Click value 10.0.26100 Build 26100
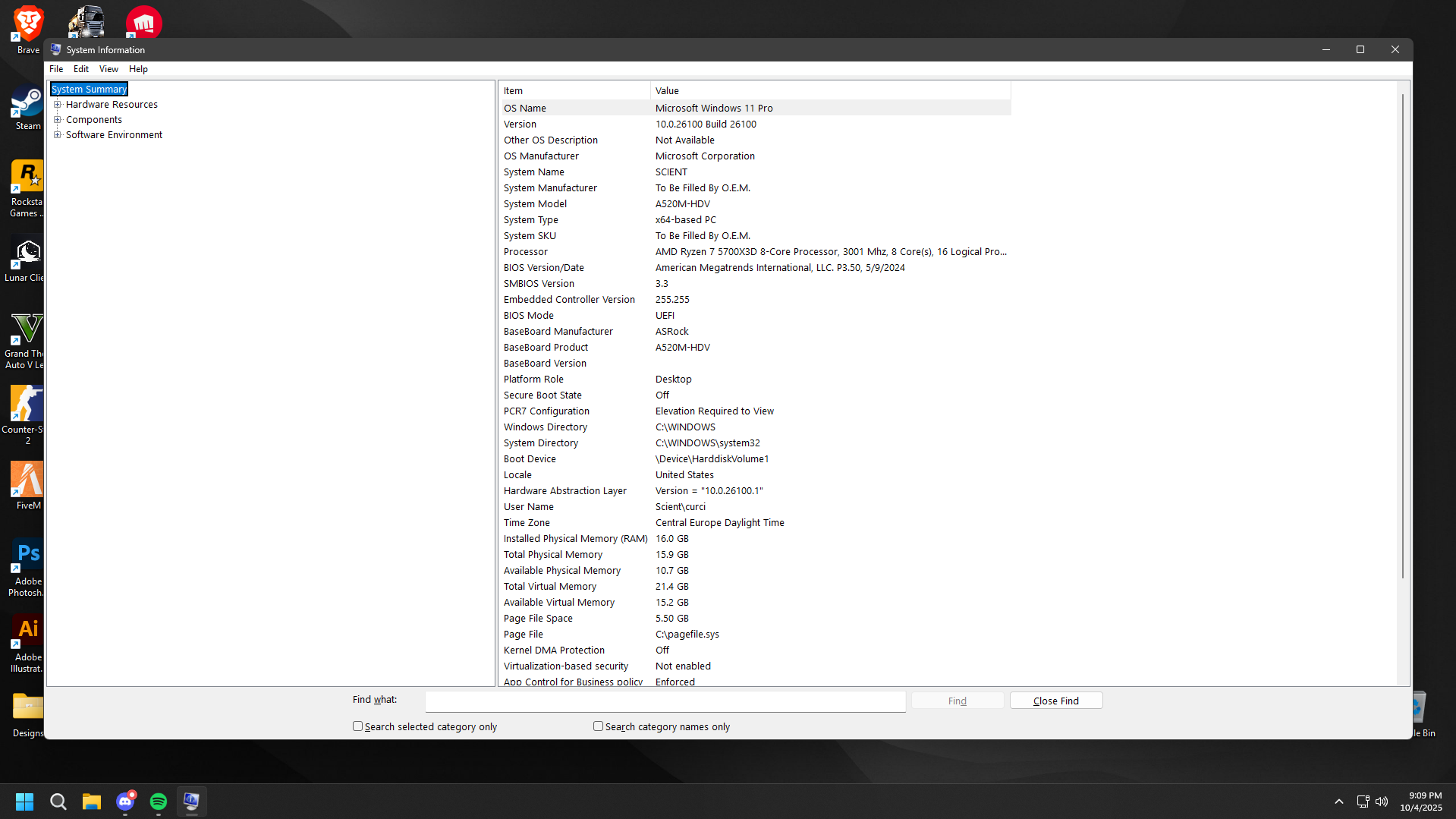 706,124
